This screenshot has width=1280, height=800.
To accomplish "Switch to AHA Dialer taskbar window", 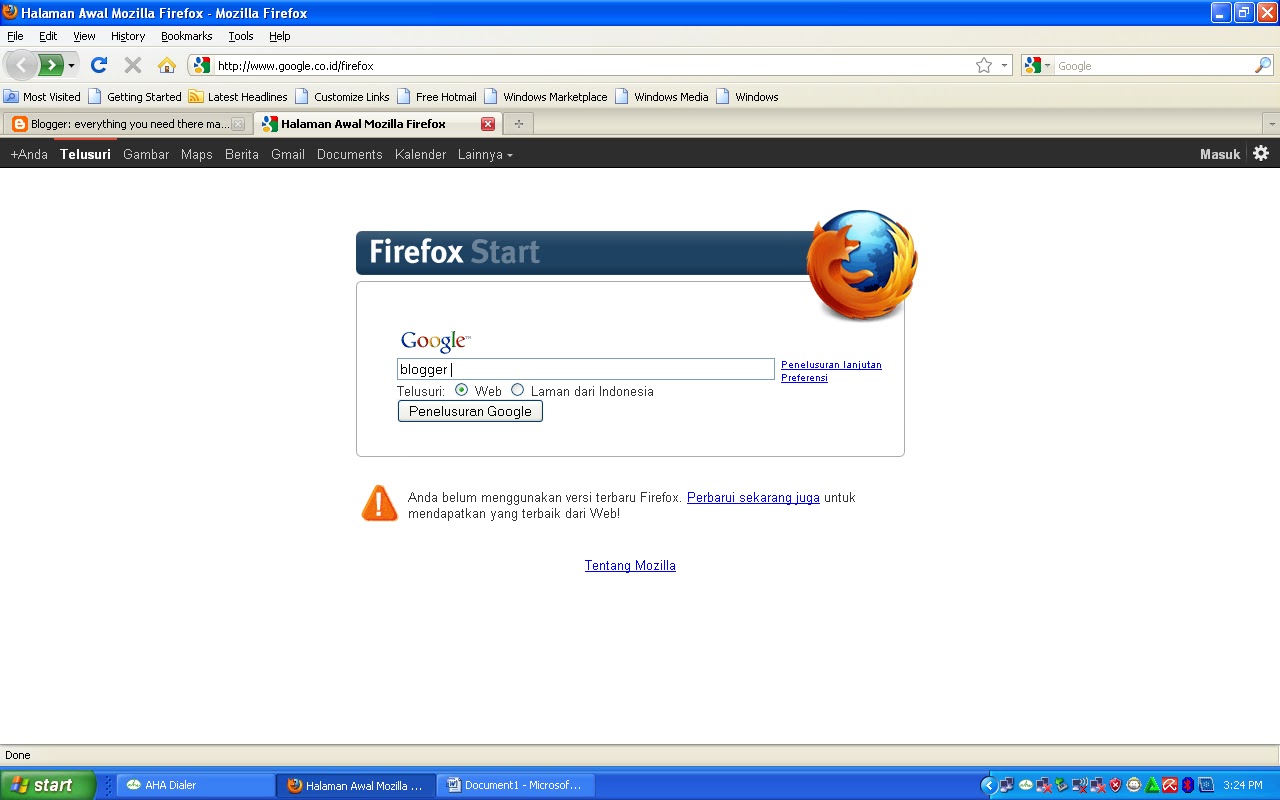I will pyautogui.click(x=196, y=785).
